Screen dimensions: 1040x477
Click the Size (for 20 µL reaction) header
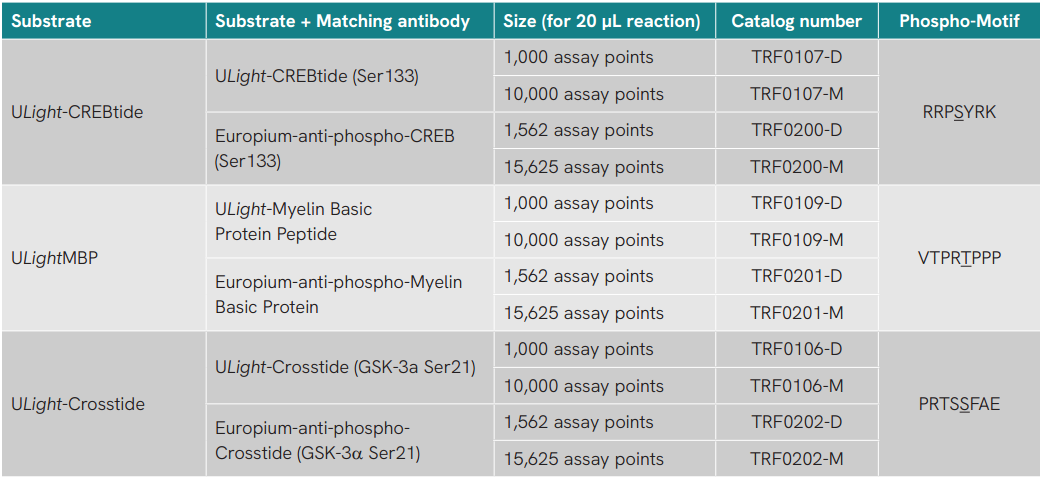coord(602,21)
